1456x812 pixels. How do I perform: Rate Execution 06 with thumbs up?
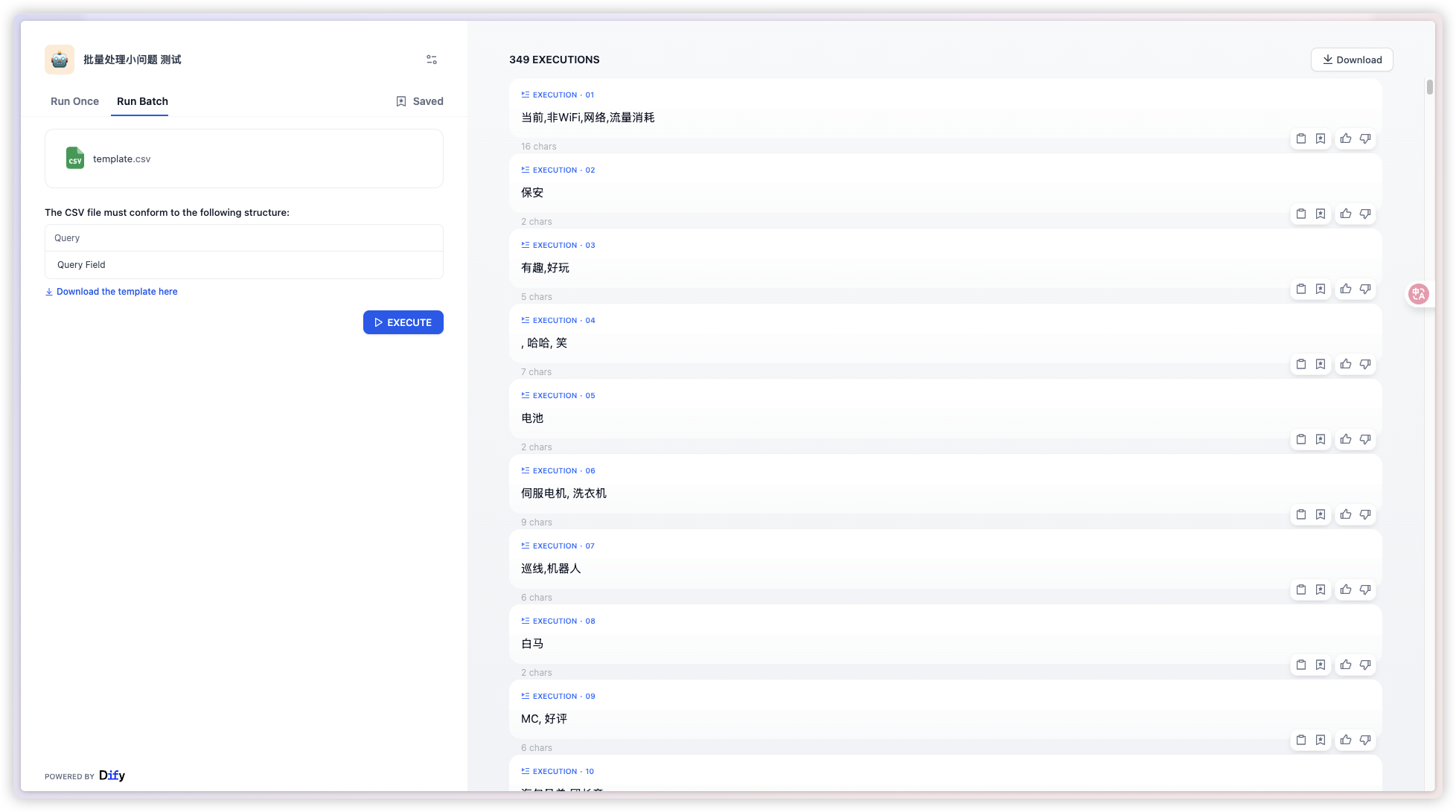tap(1345, 514)
